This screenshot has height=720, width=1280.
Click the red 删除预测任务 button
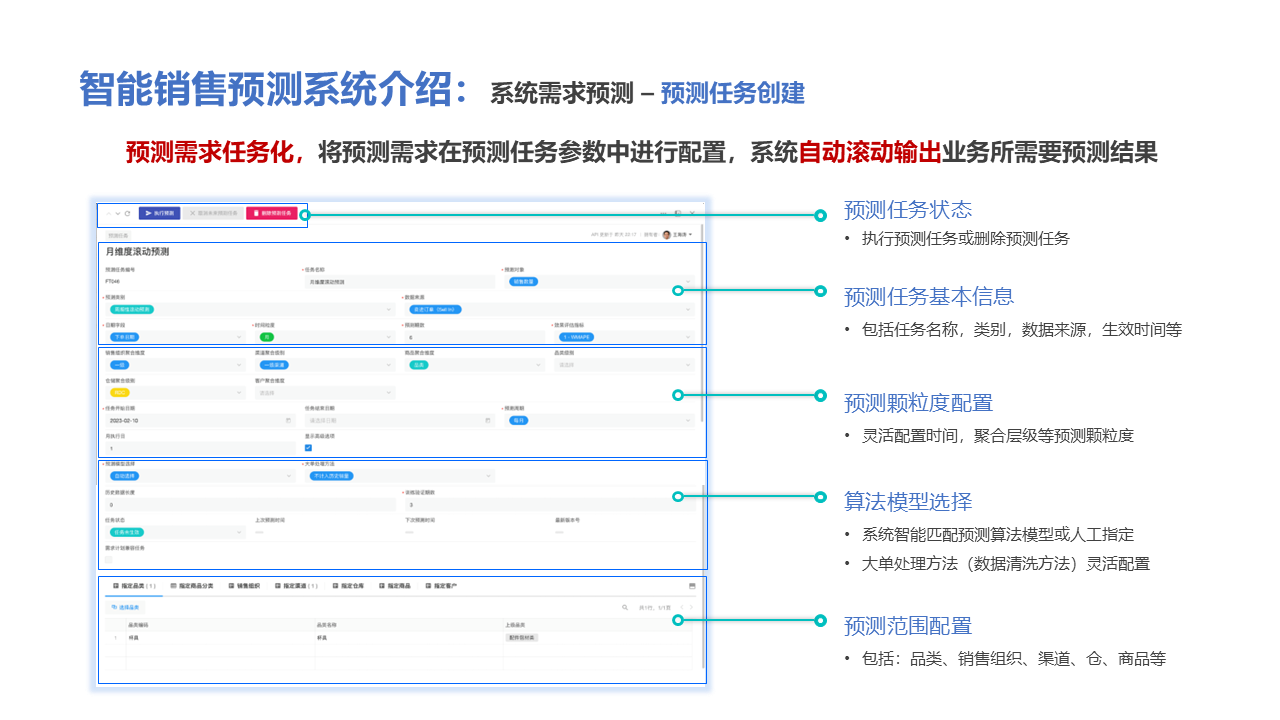point(272,214)
